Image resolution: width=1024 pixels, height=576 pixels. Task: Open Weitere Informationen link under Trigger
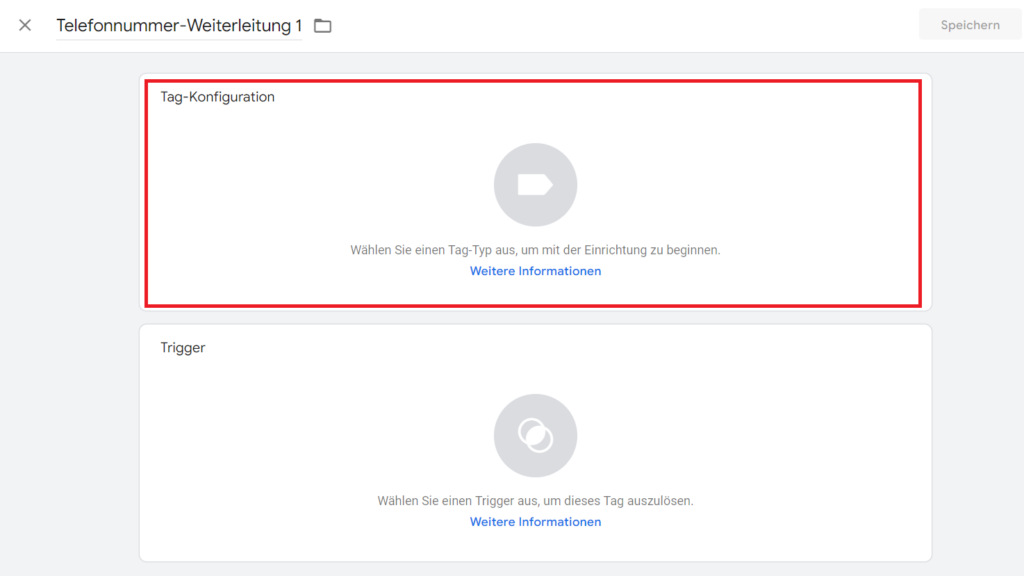coord(536,522)
